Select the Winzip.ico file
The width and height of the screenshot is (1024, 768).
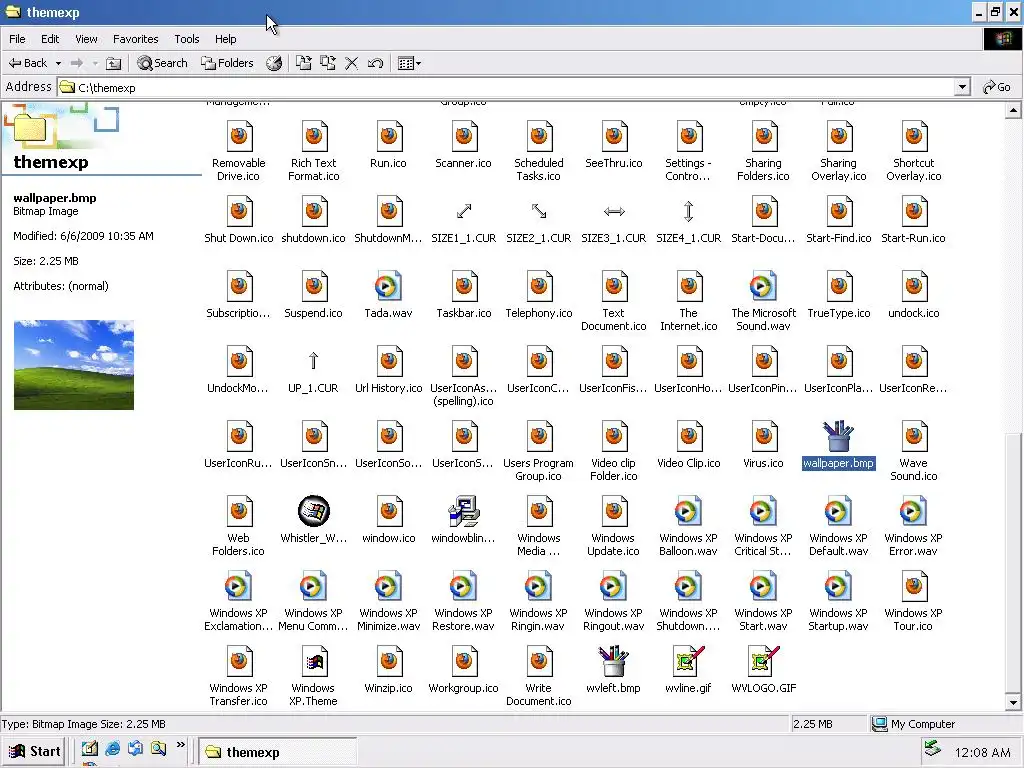coord(389,671)
